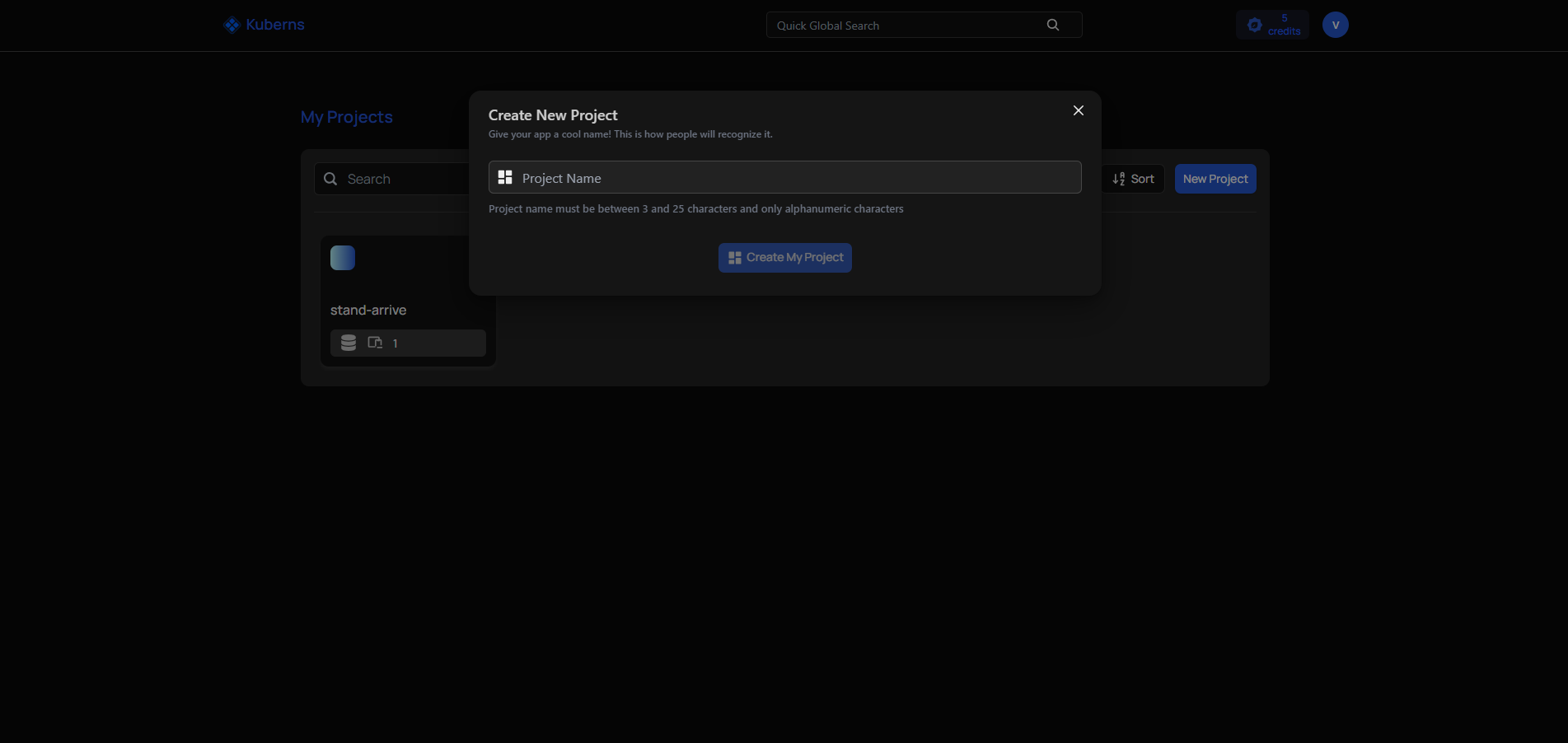Click the devices icon showing 1 deployment

click(376, 343)
